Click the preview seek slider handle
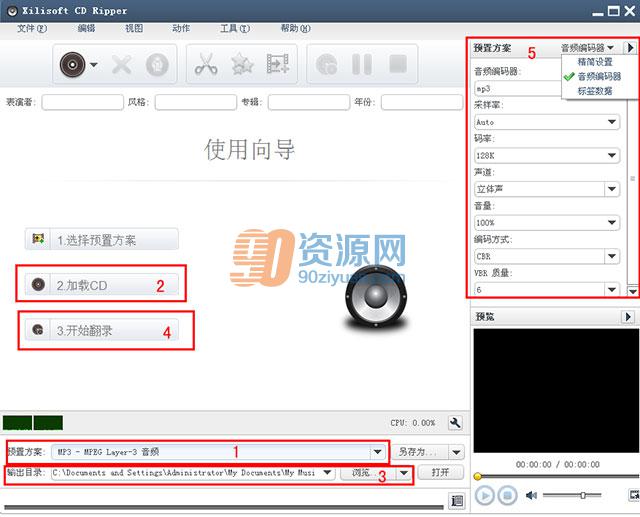 [x=478, y=476]
